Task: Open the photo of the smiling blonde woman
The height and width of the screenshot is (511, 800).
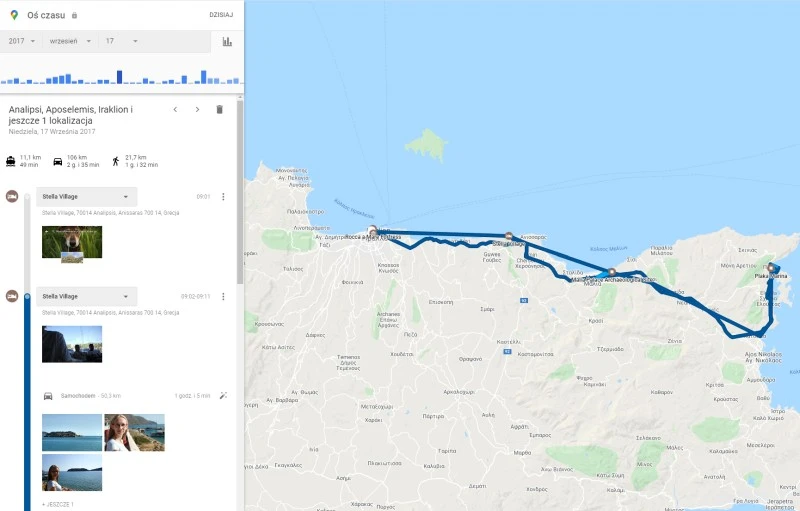Action: click(134, 433)
